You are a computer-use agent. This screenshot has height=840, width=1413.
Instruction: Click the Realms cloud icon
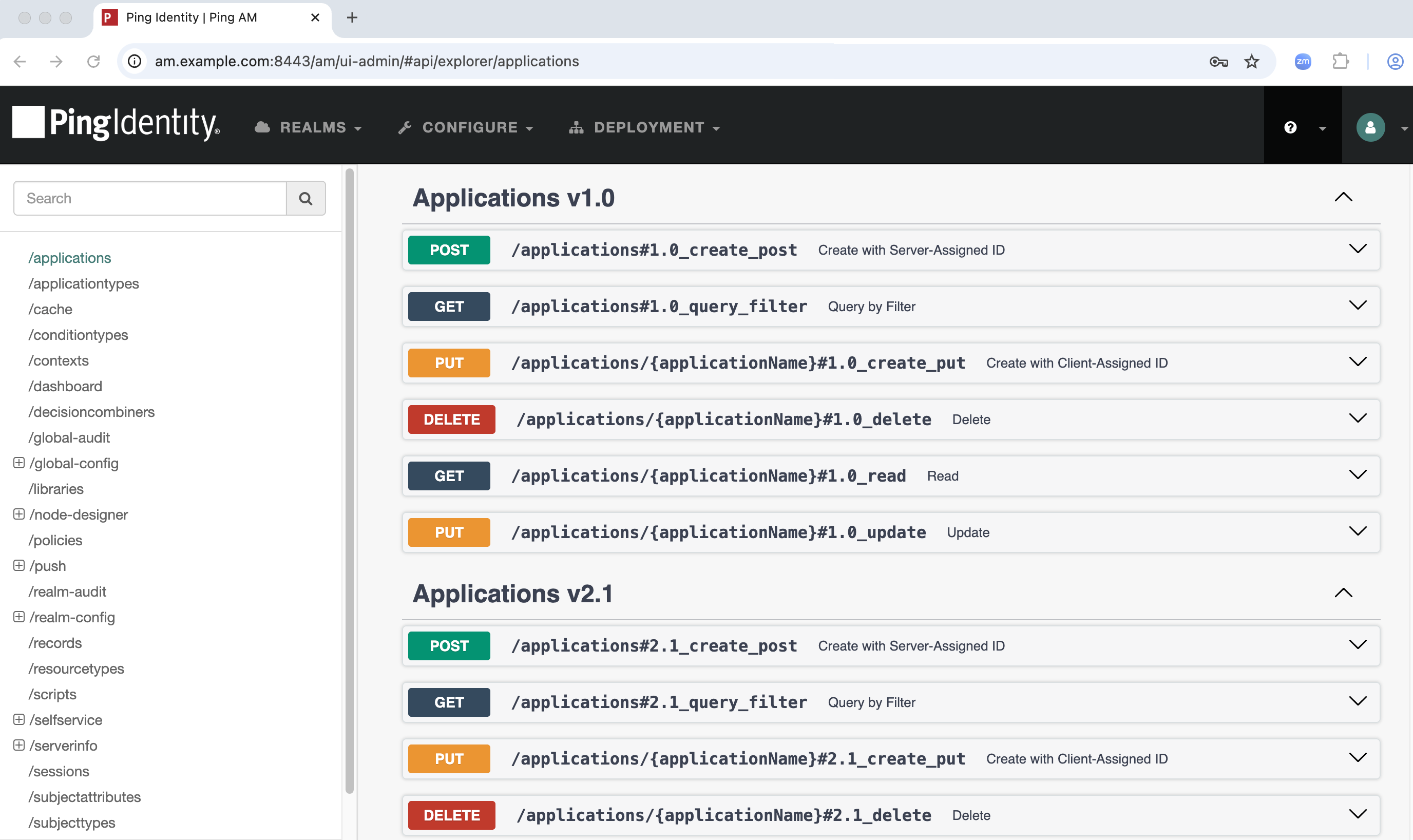pyautogui.click(x=262, y=127)
